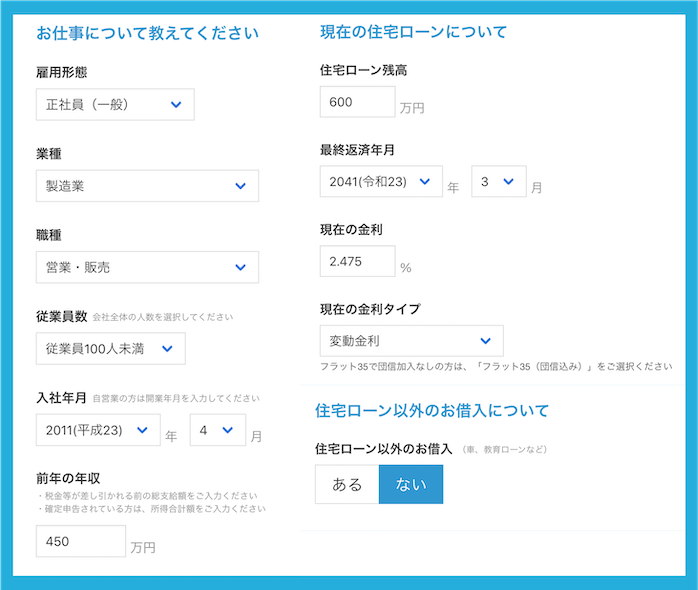This screenshot has height=590, width=698.
Task: Expand the 最終返済年月 year dropdown showing 2041(令和23)
Action: point(380,182)
